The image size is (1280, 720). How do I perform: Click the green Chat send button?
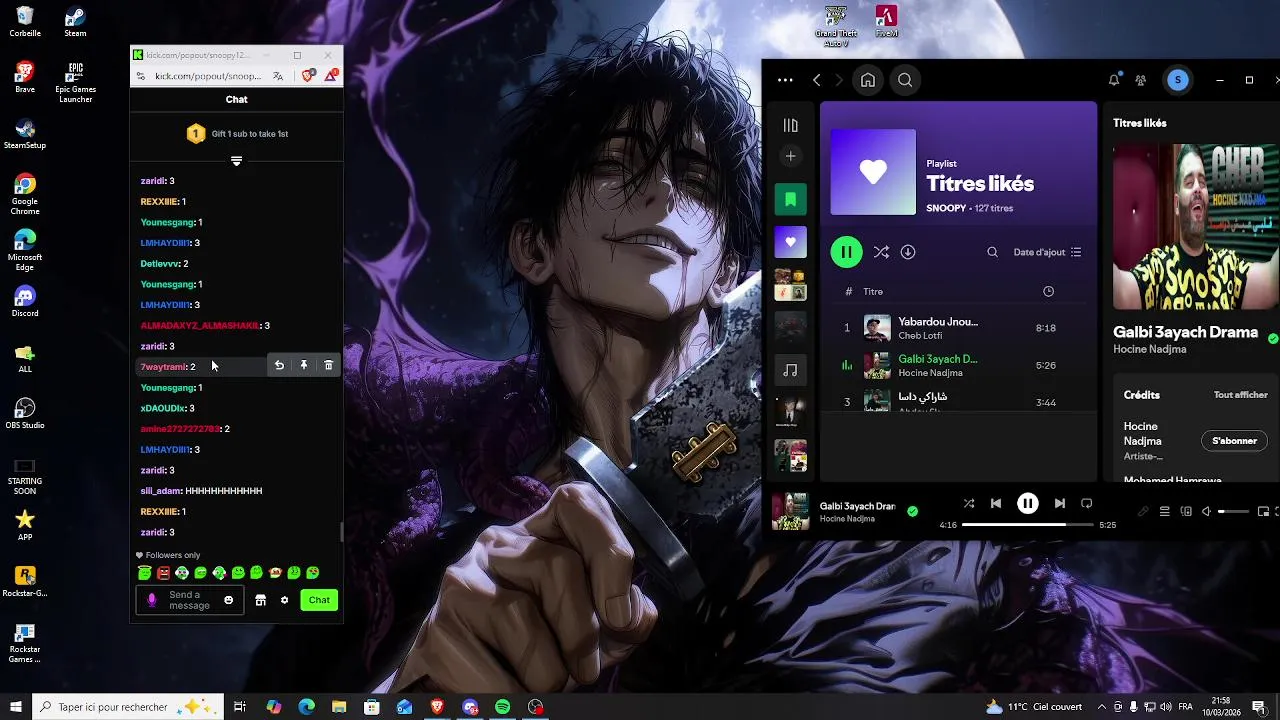(319, 600)
